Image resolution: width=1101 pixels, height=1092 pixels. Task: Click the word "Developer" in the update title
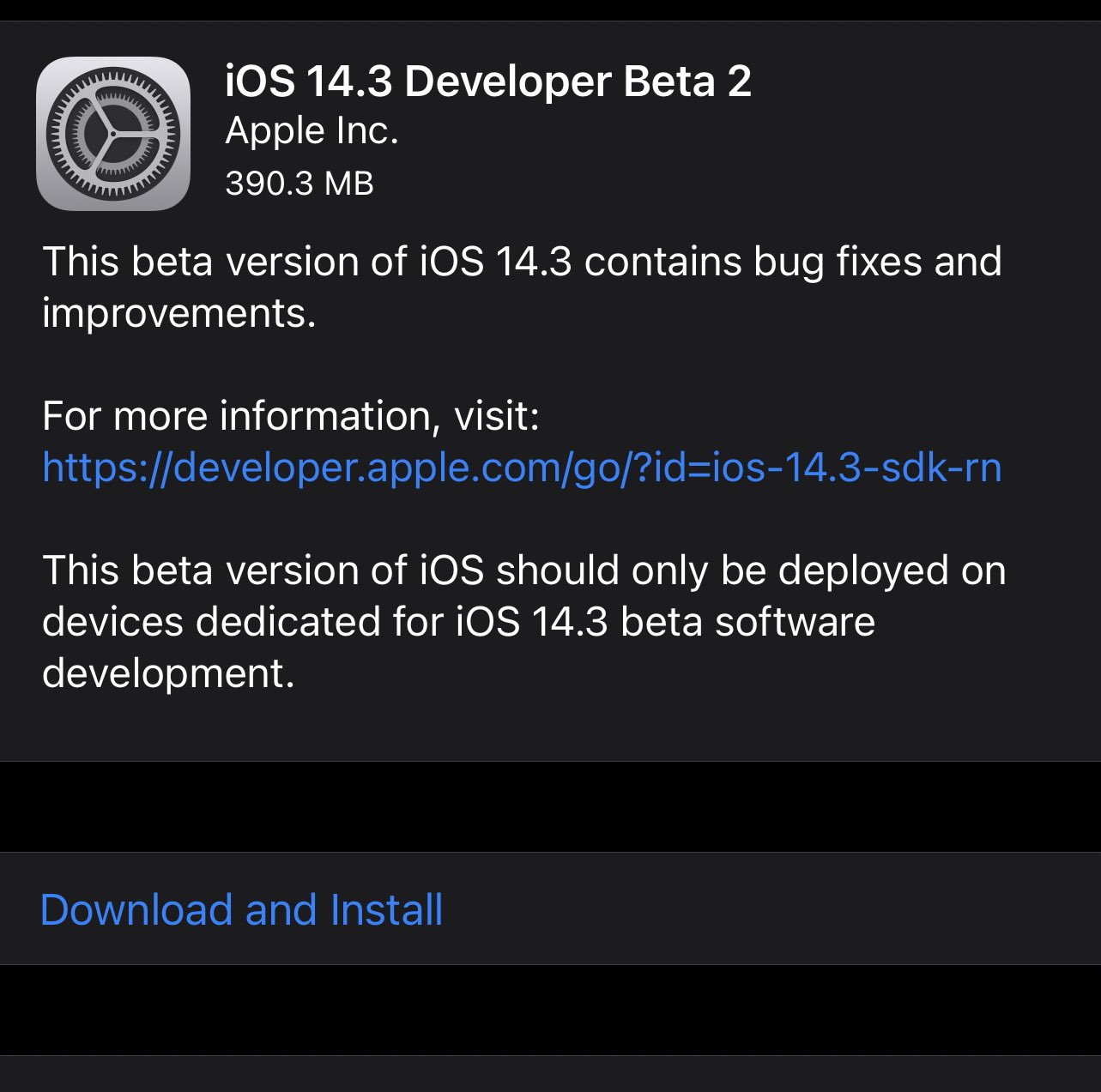pyautogui.click(x=507, y=81)
